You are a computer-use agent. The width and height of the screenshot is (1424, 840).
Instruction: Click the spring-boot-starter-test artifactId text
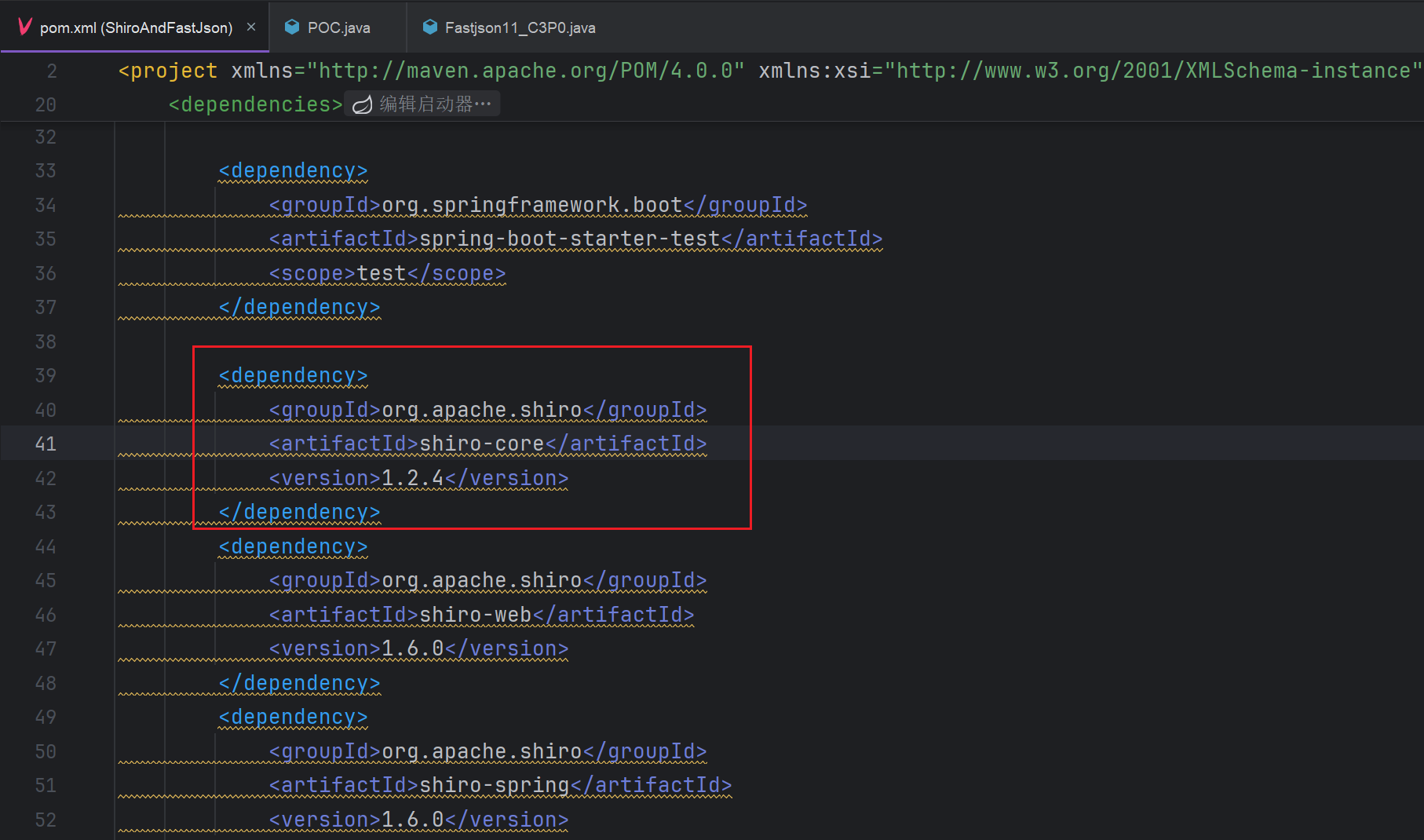click(569, 239)
